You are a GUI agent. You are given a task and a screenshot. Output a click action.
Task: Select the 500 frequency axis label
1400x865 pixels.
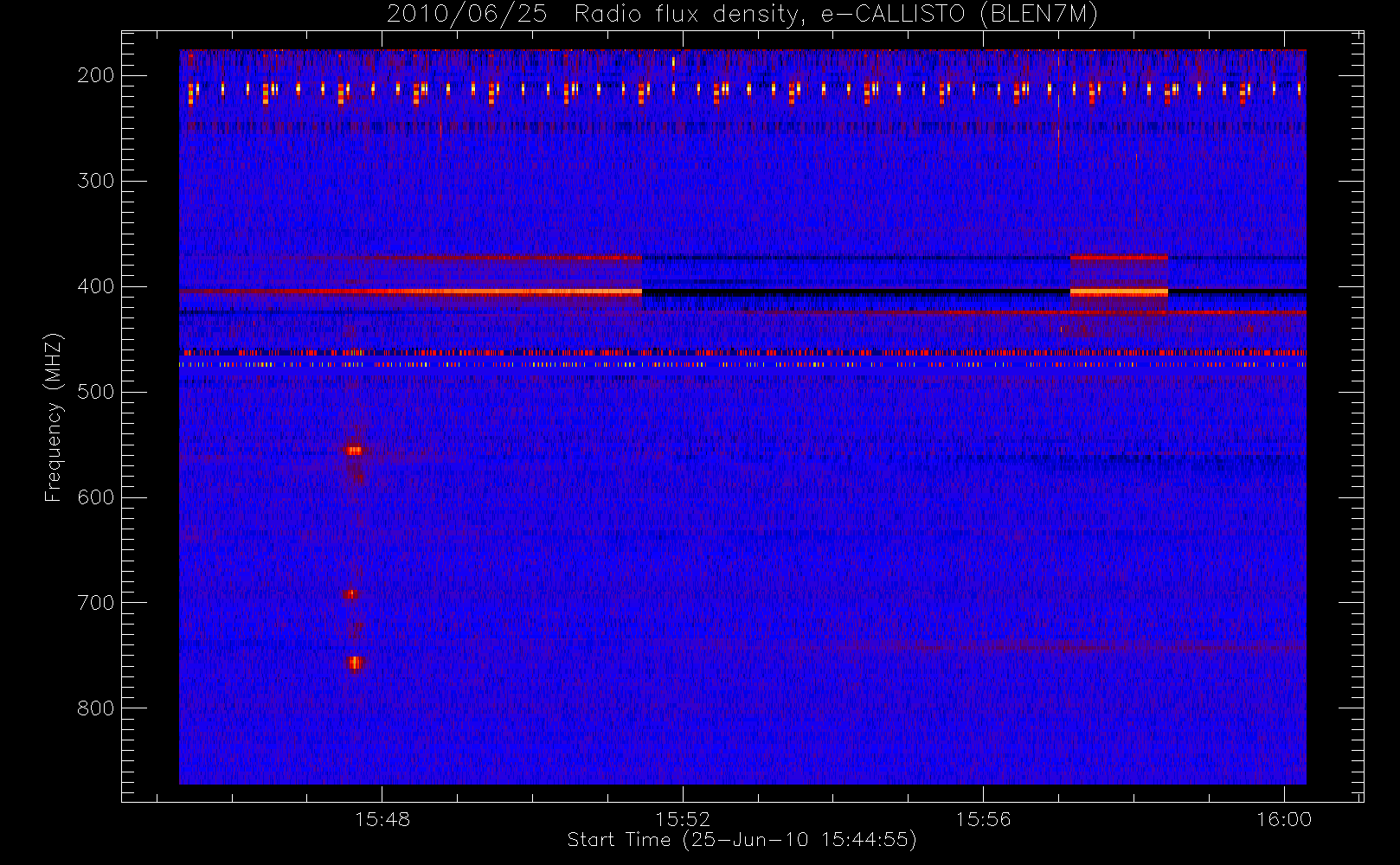coord(95,392)
